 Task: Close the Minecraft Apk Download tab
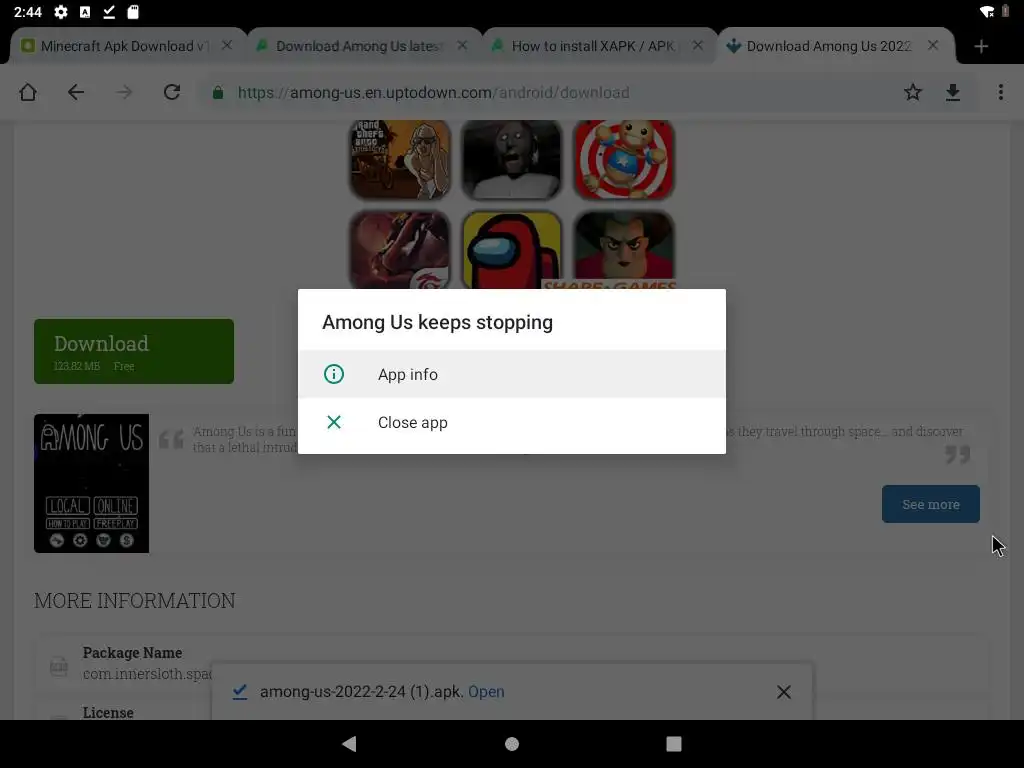point(227,46)
